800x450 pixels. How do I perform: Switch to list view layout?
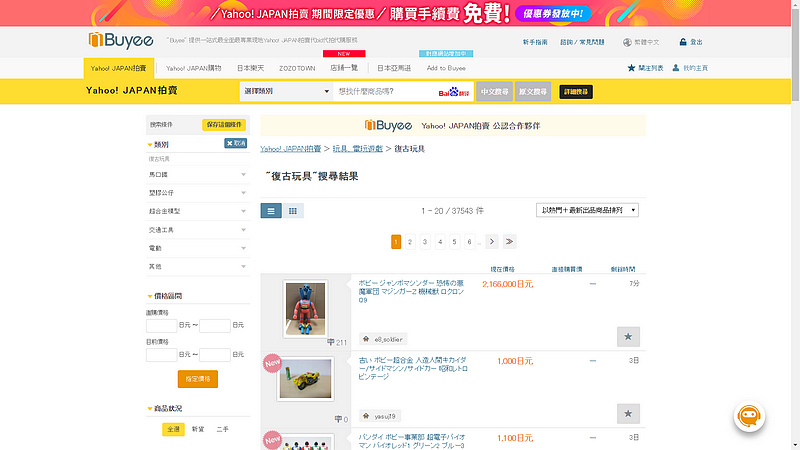(x=271, y=210)
